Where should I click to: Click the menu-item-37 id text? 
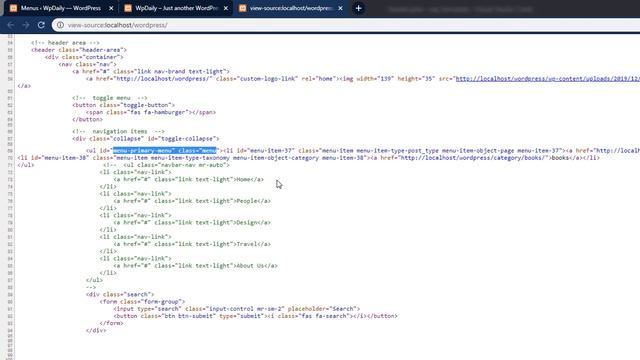[271, 151]
